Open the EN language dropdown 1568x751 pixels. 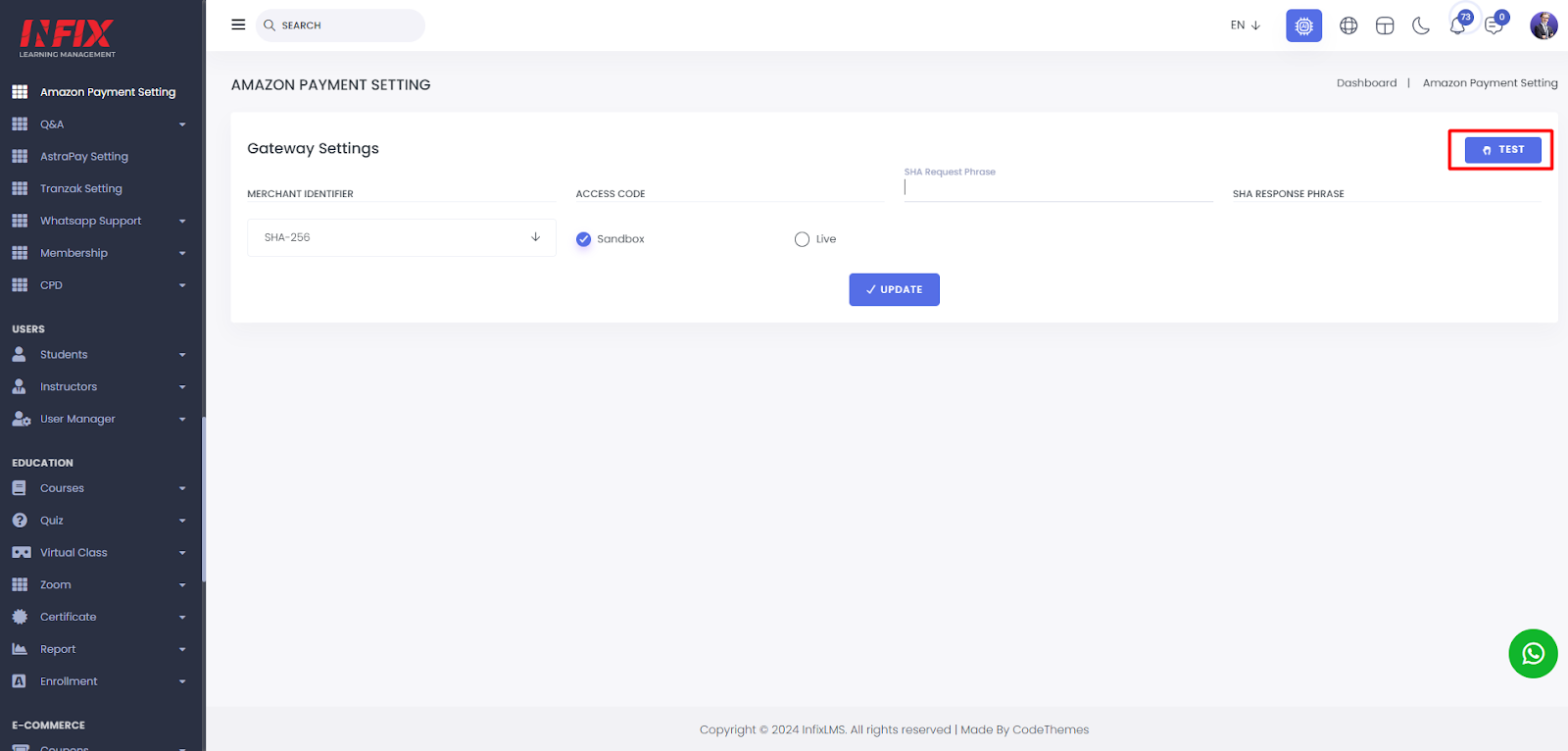pyautogui.click(x=1245, y=25)
